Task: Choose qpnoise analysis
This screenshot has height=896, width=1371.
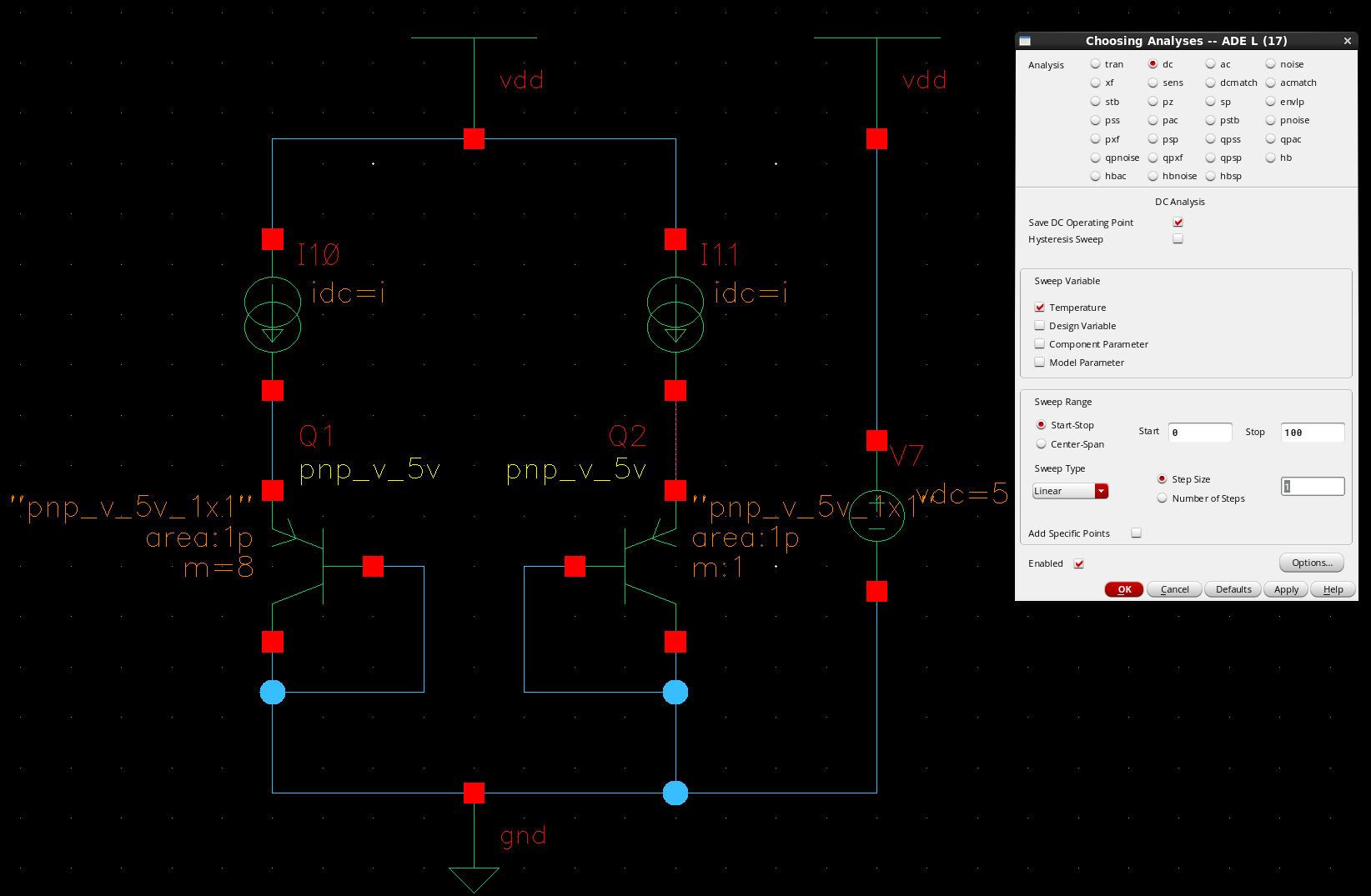Action: point(1096,158)
